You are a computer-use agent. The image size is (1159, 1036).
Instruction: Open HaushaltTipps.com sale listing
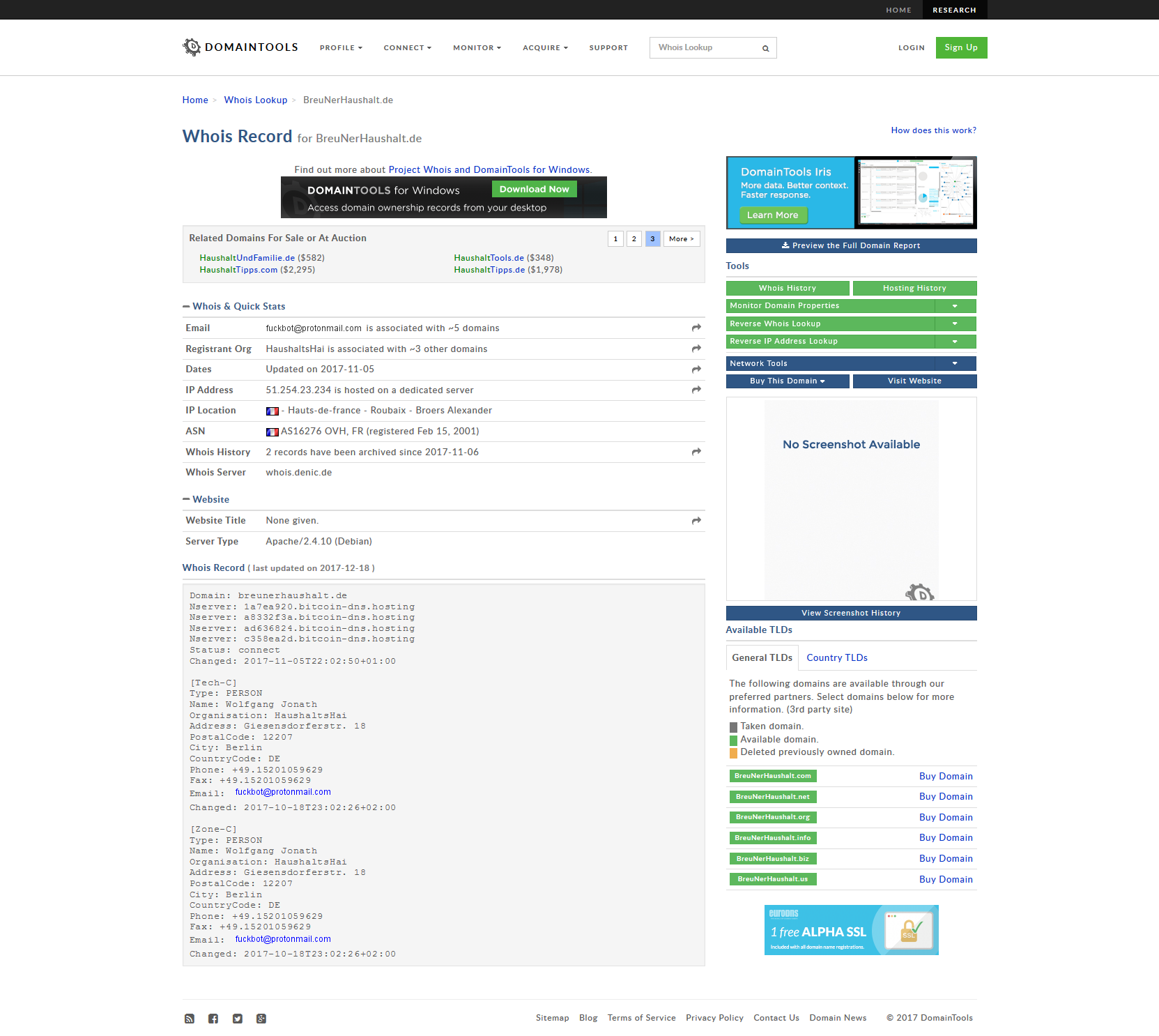(238, 270)
